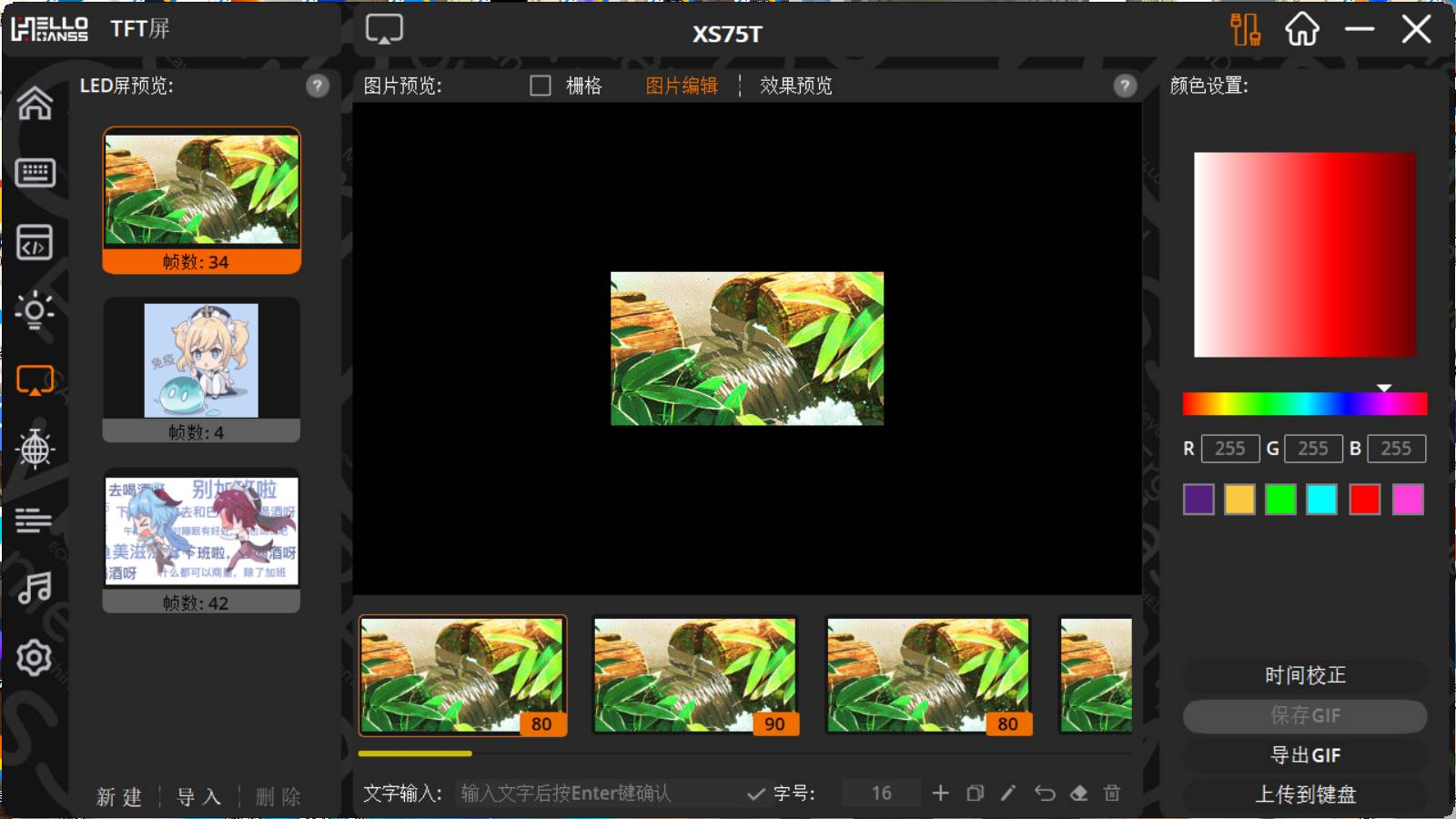Open the keyboard key settings in the sidebar
Viewport: 1456px width, 819px height.
(35, 173)
